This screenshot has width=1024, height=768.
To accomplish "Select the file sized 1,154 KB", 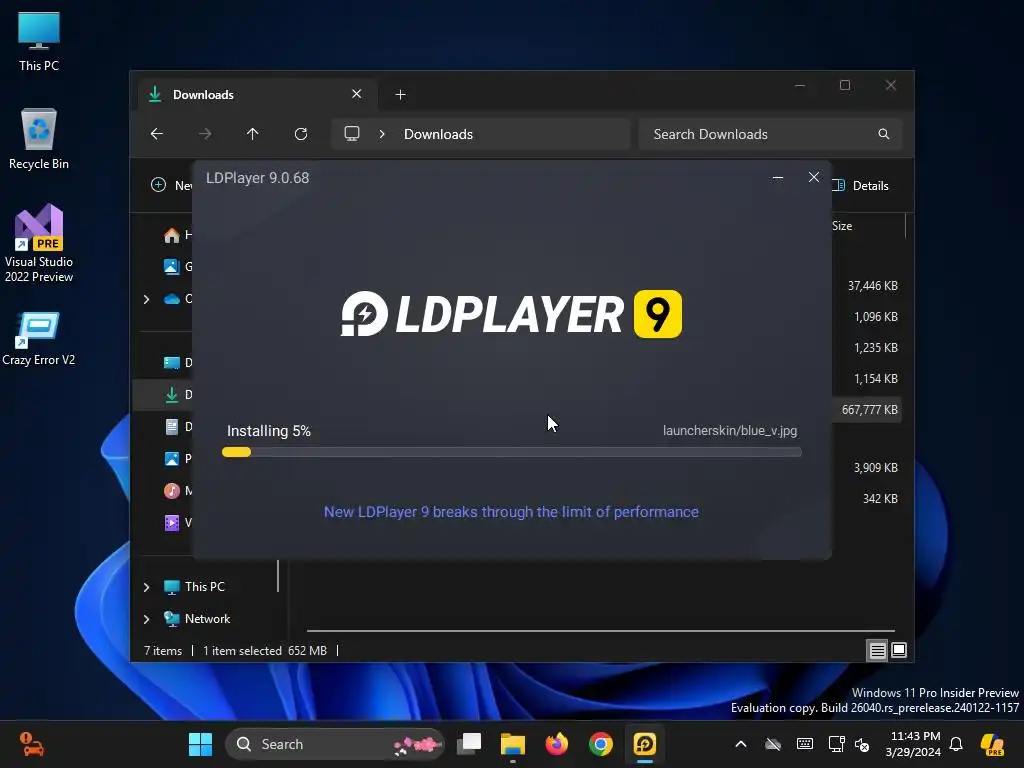I will (876, 379).
